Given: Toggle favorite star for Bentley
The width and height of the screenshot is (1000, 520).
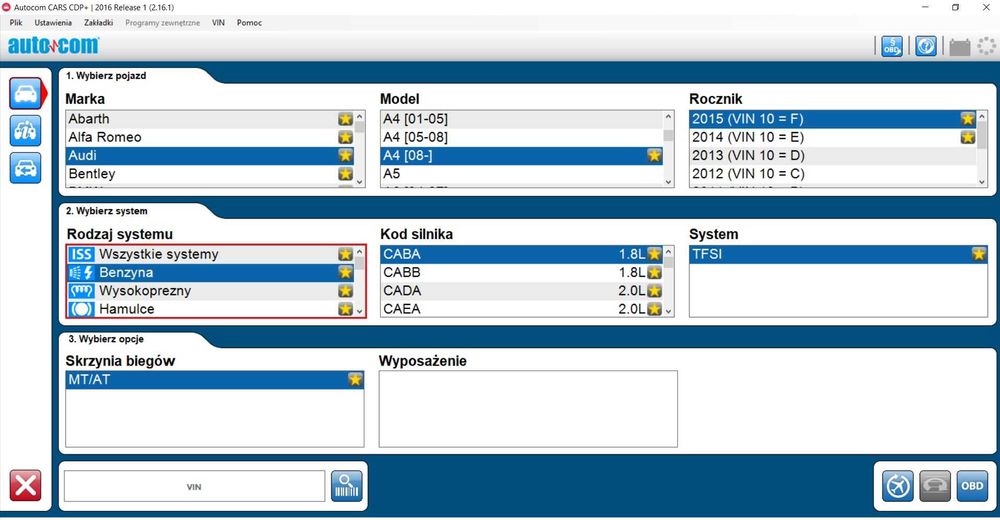Looking at the screenshot, I should click(345, 174).
